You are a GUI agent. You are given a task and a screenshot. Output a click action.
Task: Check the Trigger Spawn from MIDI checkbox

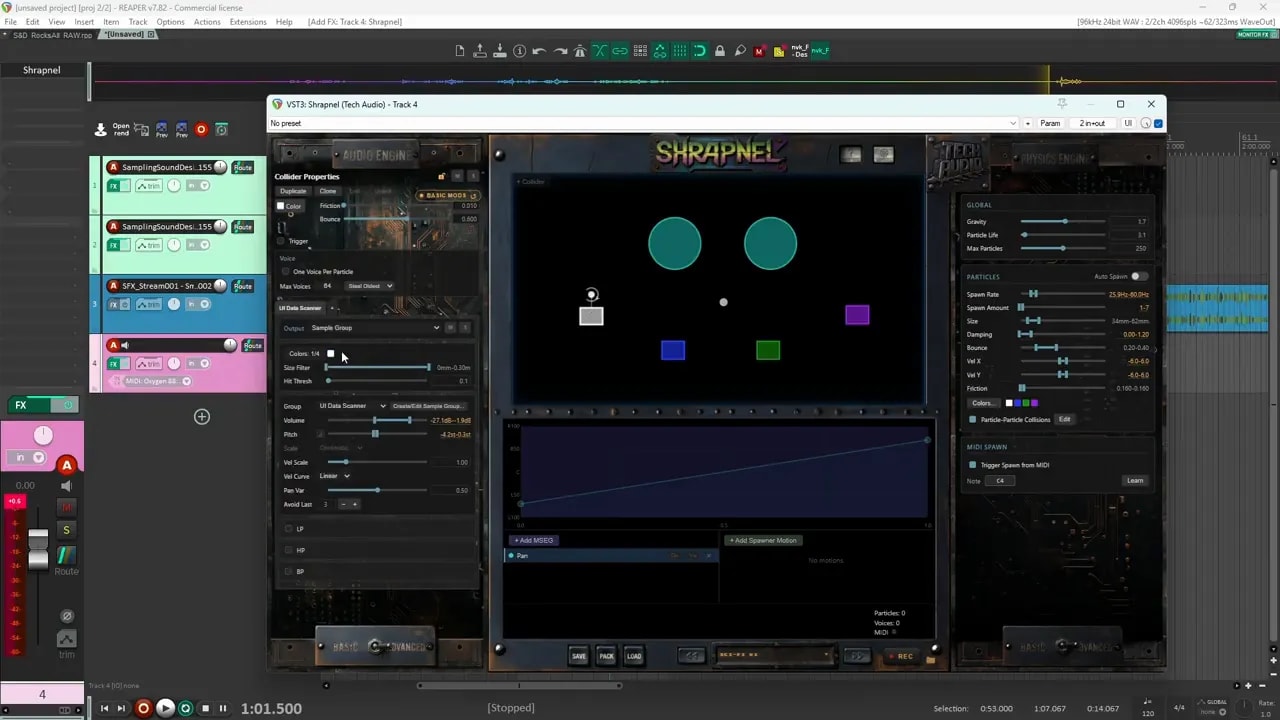pos(972,465)
